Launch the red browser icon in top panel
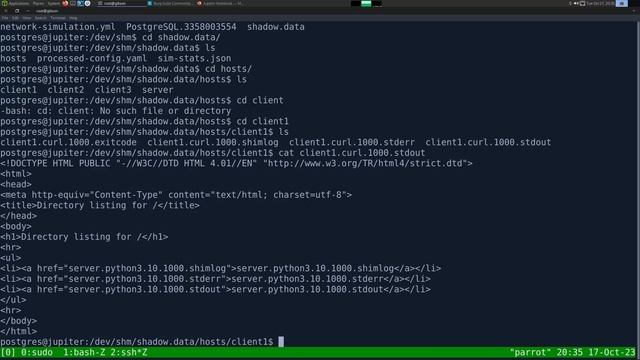This screenshot has height=360, width=640. [x=65, y=3]
